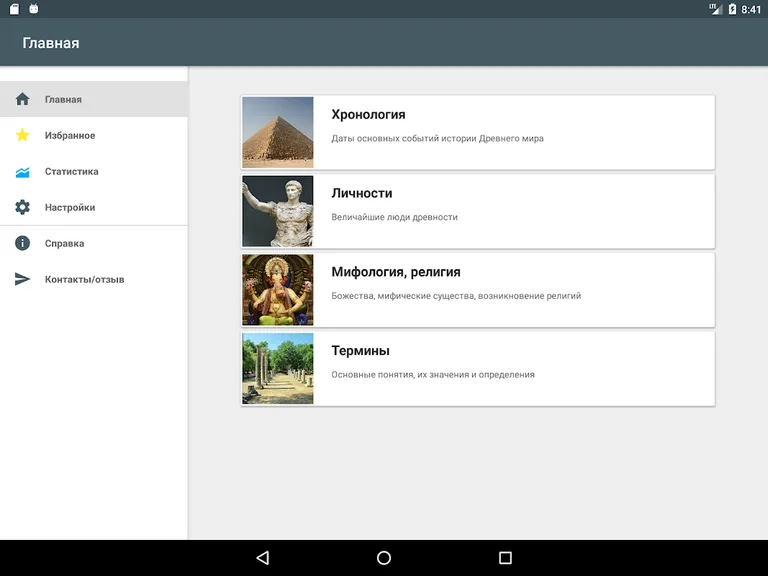768x576 pixels.
Task: Click the gear Настройки icon
Action: 23,207
